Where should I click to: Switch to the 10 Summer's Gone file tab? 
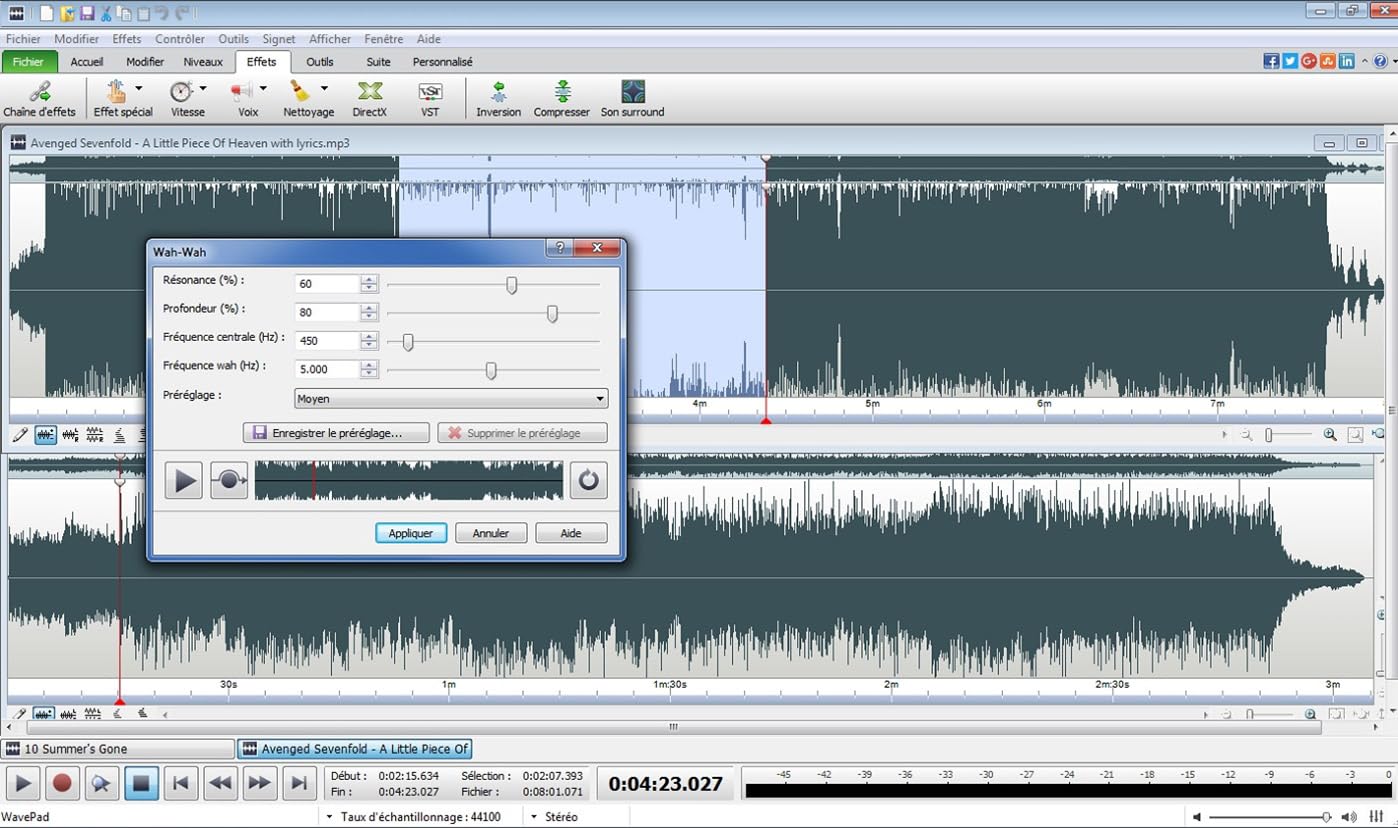(118, 749)
